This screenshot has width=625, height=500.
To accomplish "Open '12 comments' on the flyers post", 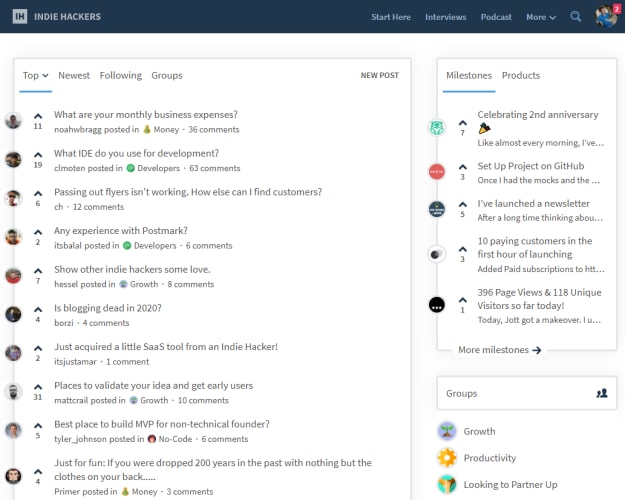I will click(98, 207).
